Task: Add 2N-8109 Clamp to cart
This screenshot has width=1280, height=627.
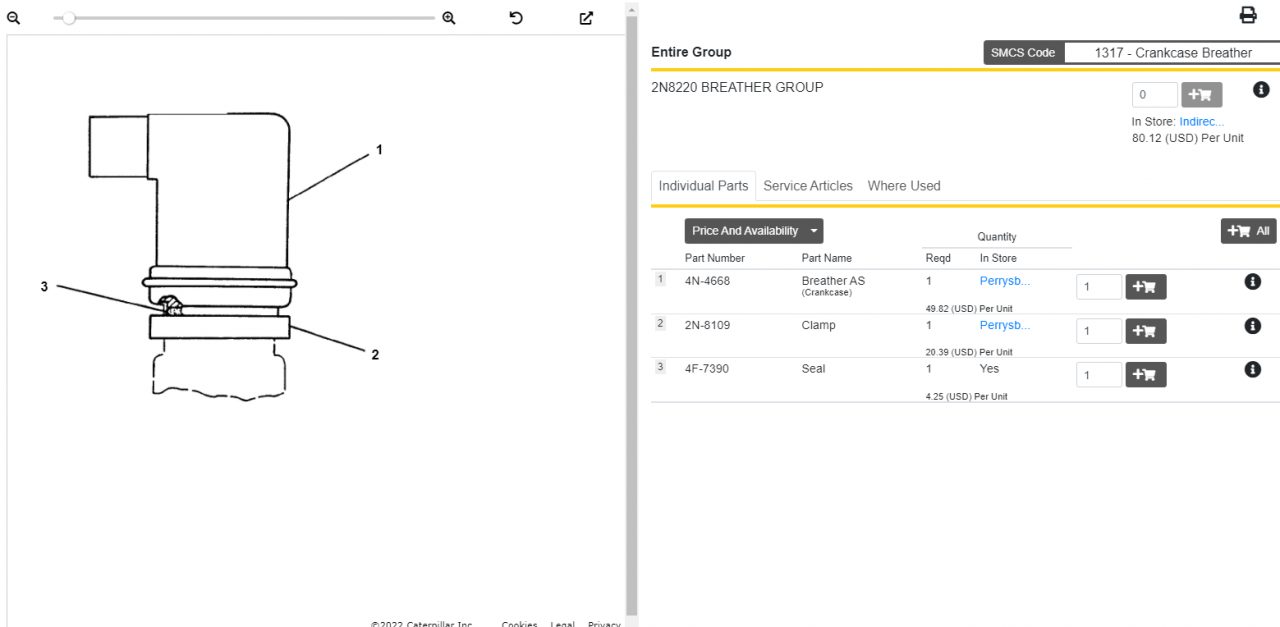Action: click(x=1145, y=331)
